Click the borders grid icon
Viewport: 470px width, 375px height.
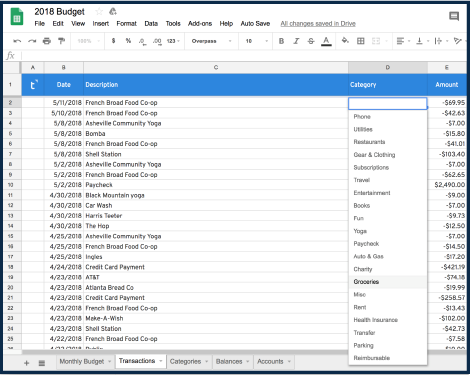(361, 41)
